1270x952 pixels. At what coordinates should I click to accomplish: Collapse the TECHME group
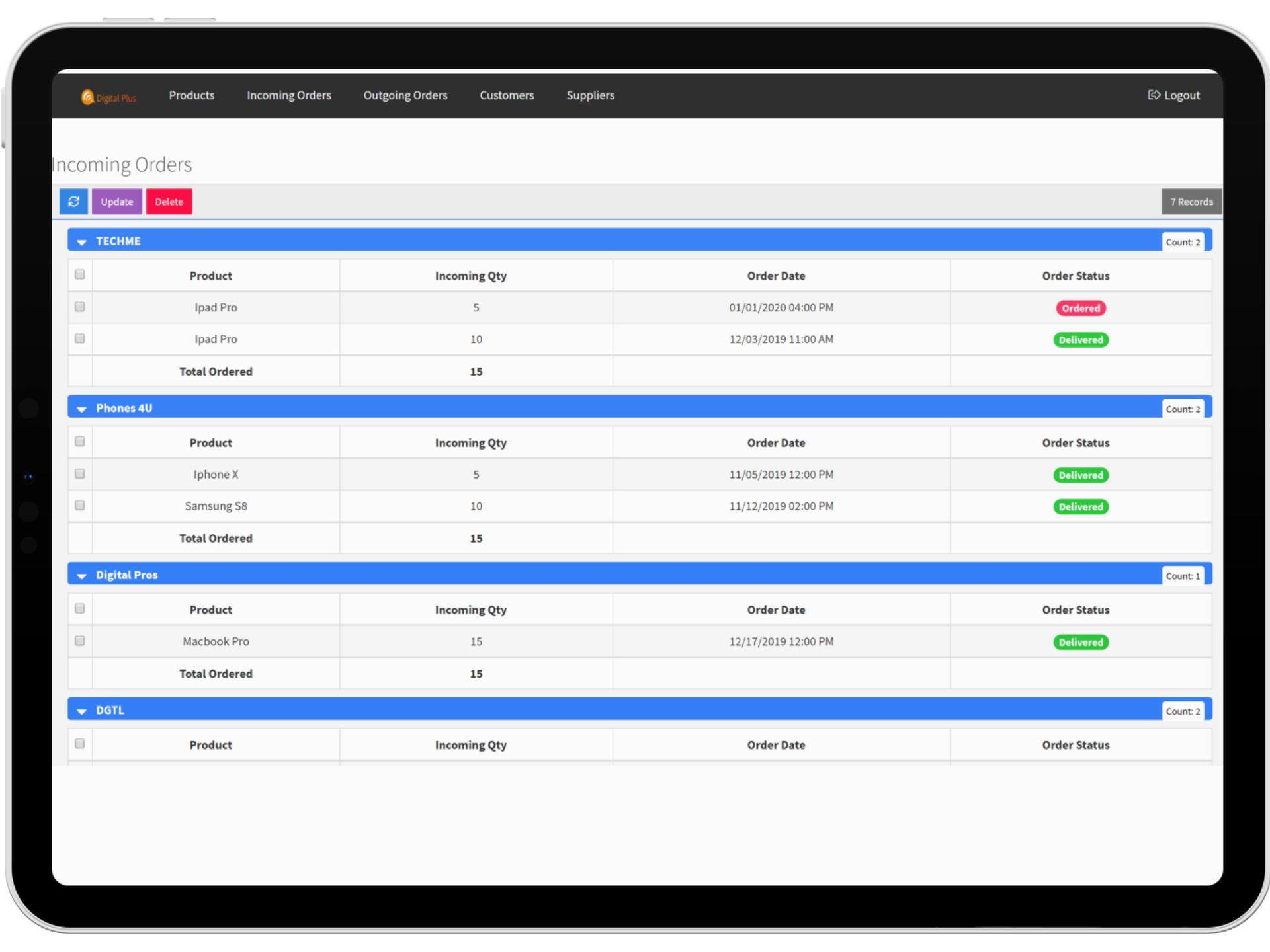point(81,242)
